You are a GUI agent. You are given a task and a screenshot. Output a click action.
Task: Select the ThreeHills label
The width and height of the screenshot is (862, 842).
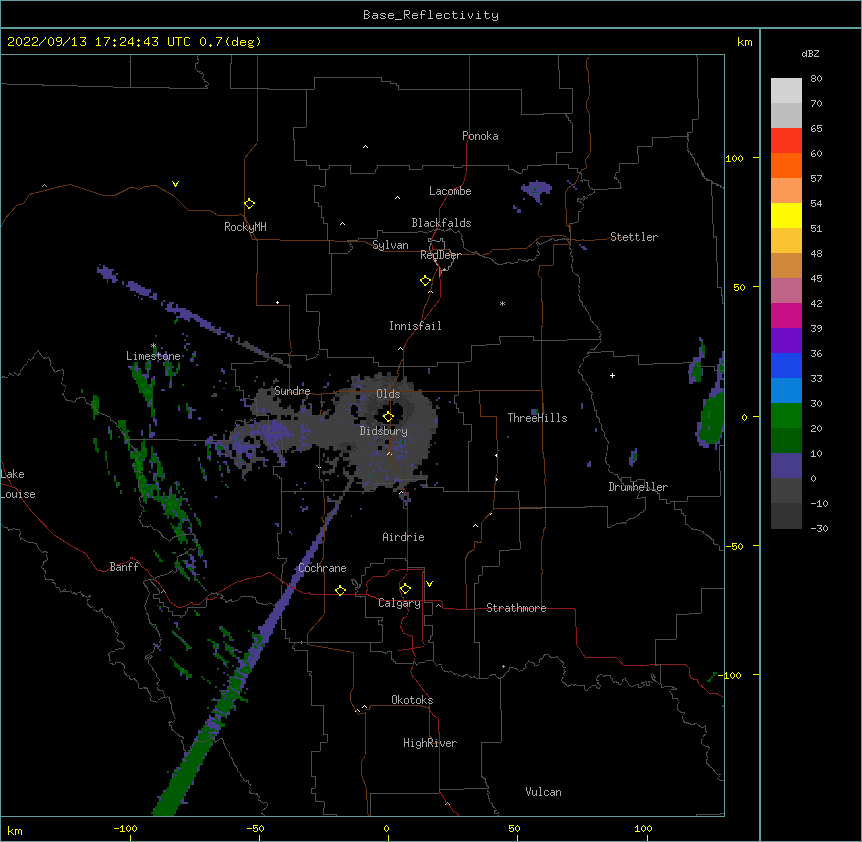tap(537, 418)
